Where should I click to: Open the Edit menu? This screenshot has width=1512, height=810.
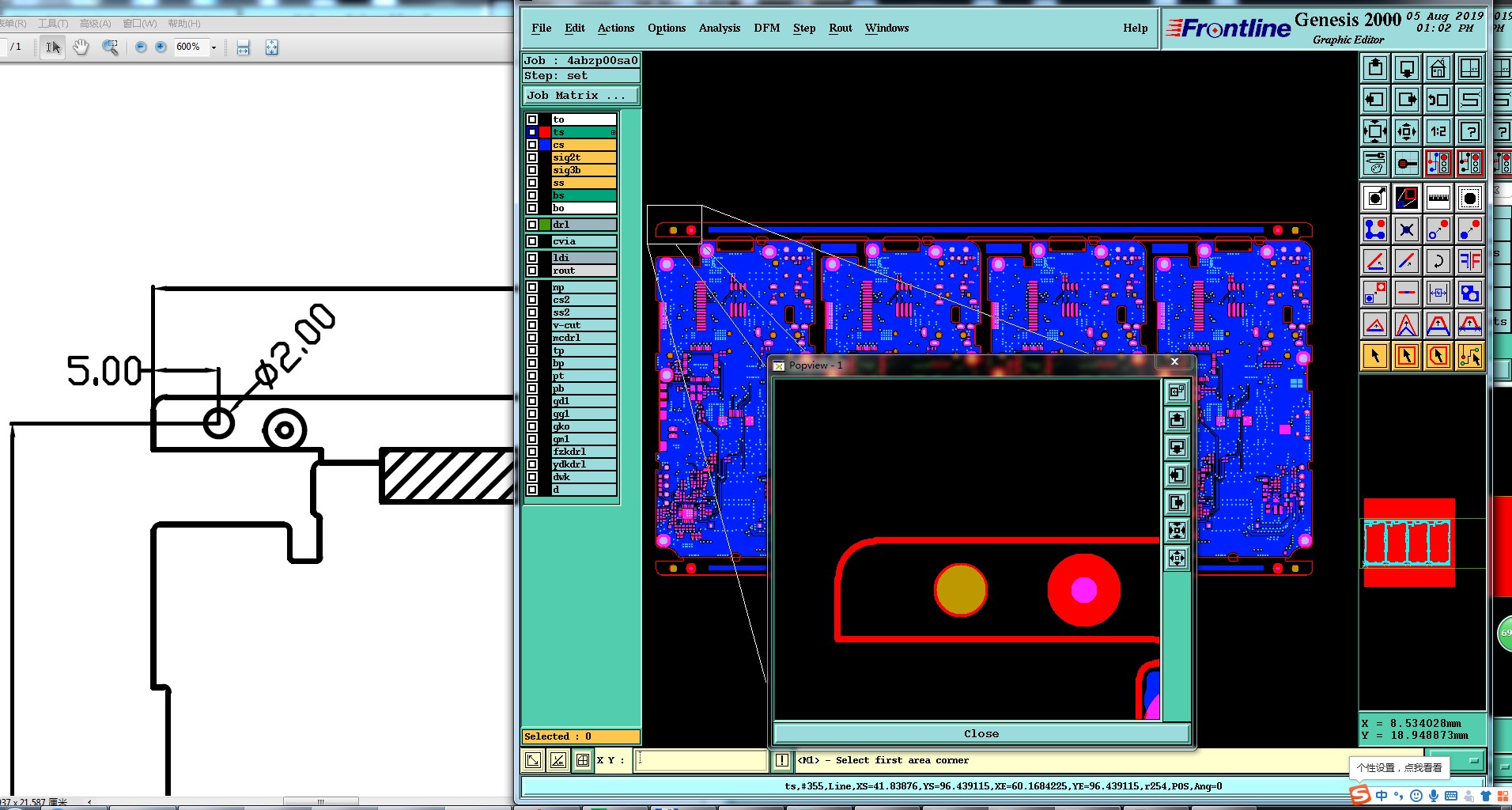[575, 28]
